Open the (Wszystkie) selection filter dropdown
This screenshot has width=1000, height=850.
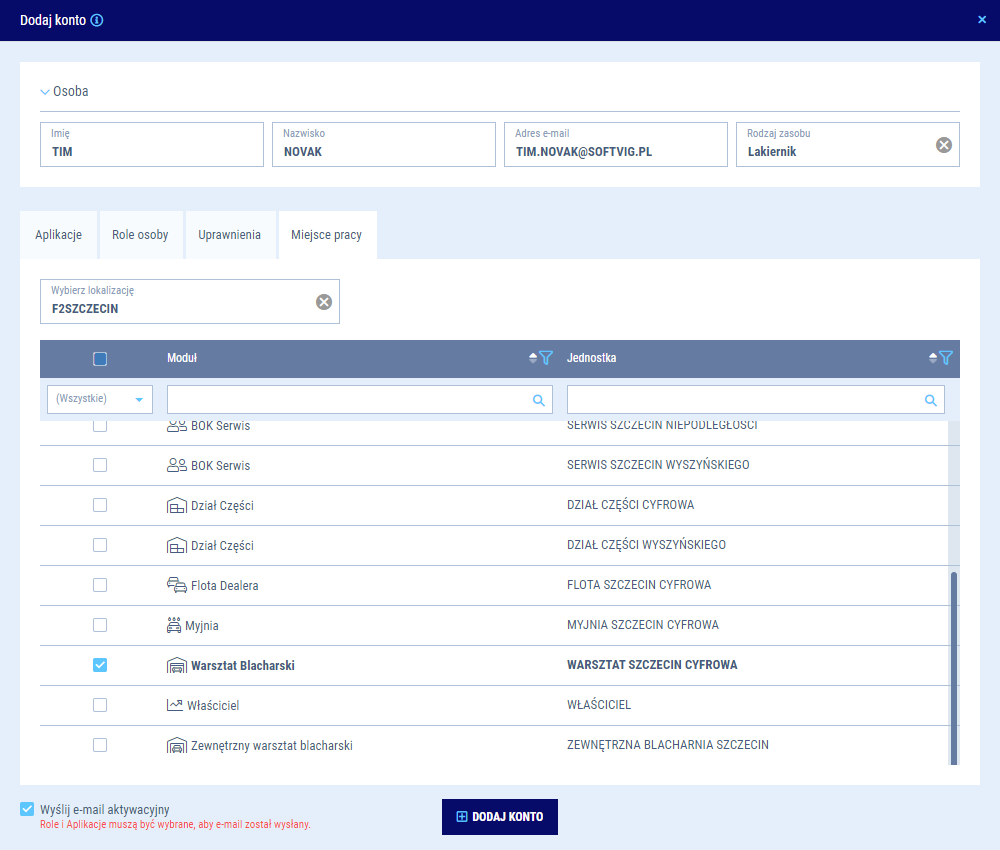coord(100,399)
